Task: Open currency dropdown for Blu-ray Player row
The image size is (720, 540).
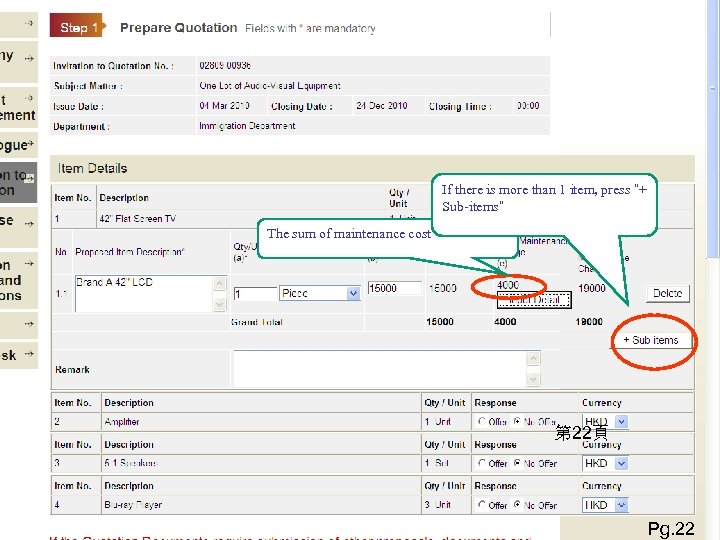Action: click(x=621, y=505)
